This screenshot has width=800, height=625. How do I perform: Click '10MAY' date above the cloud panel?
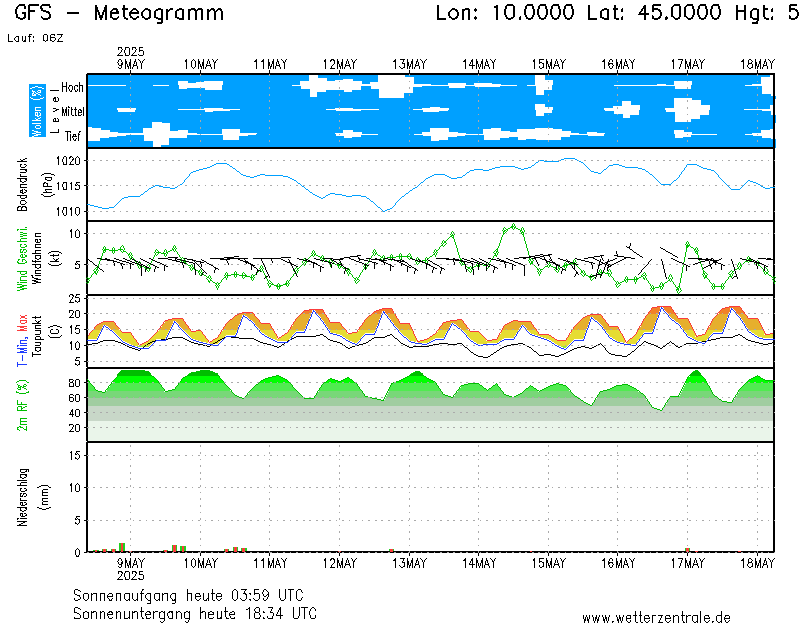click(201, 64)
